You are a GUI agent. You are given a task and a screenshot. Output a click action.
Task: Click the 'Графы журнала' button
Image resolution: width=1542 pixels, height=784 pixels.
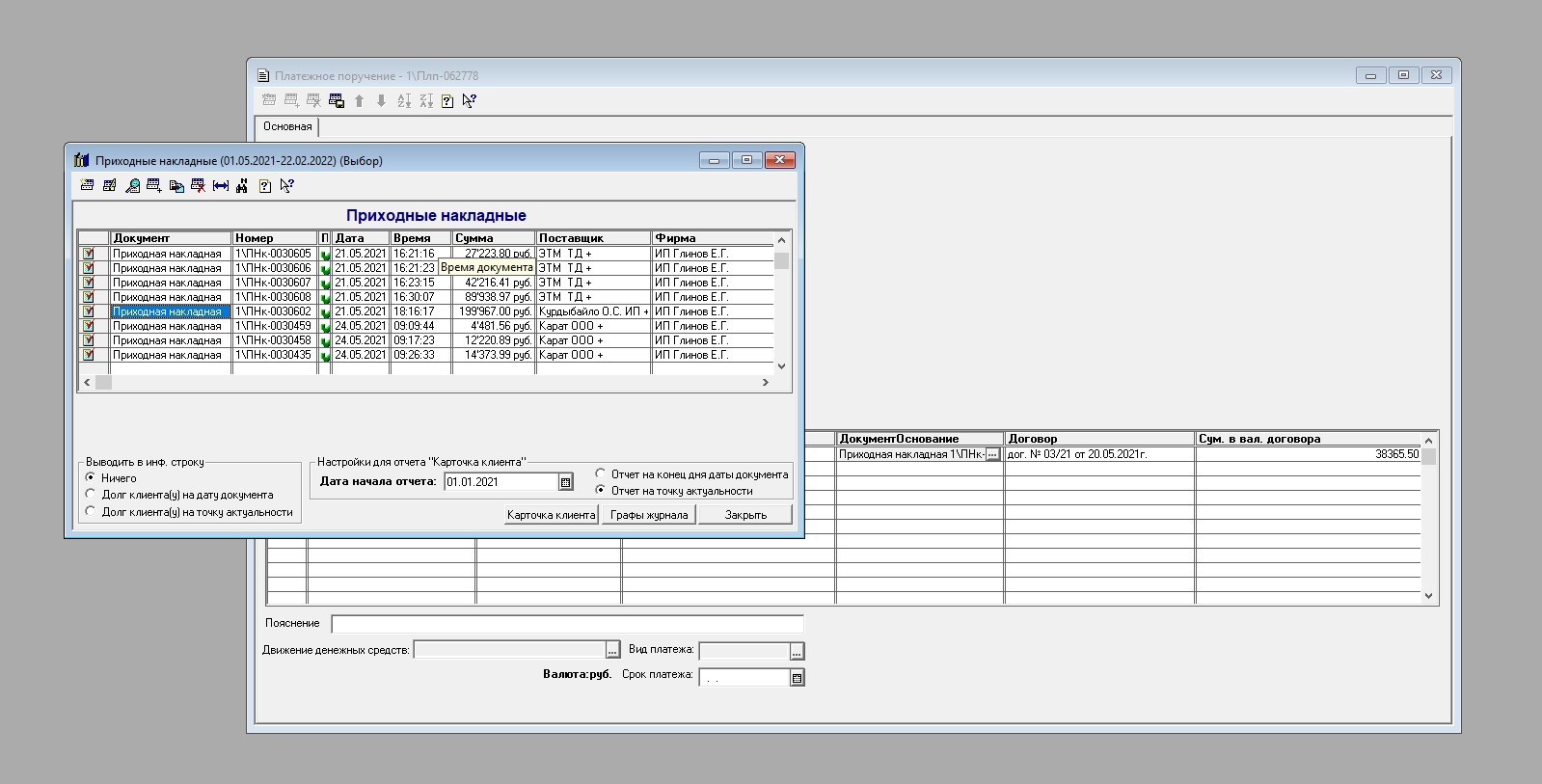pos(649,515)
